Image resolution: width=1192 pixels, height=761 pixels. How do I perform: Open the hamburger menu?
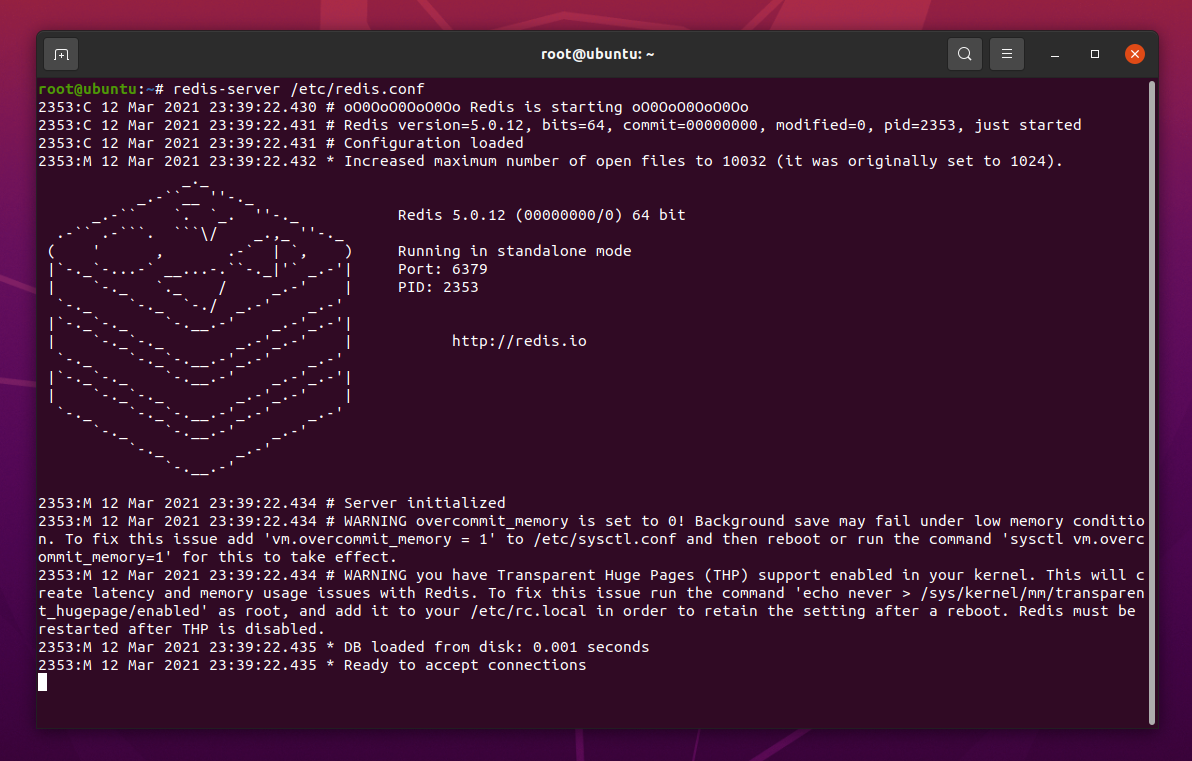[x=1007, y=54]
